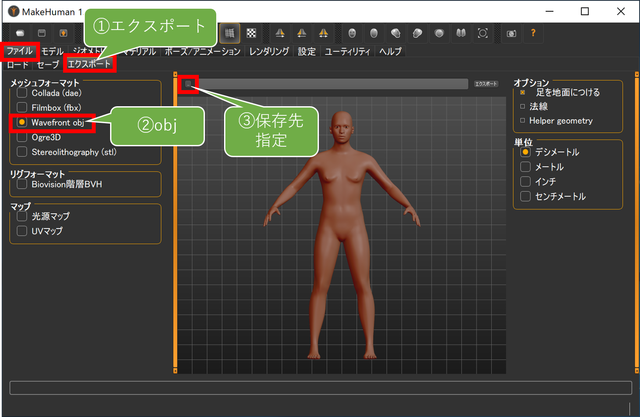
Task: Switch to back head view icon
Action: (374, 33)
